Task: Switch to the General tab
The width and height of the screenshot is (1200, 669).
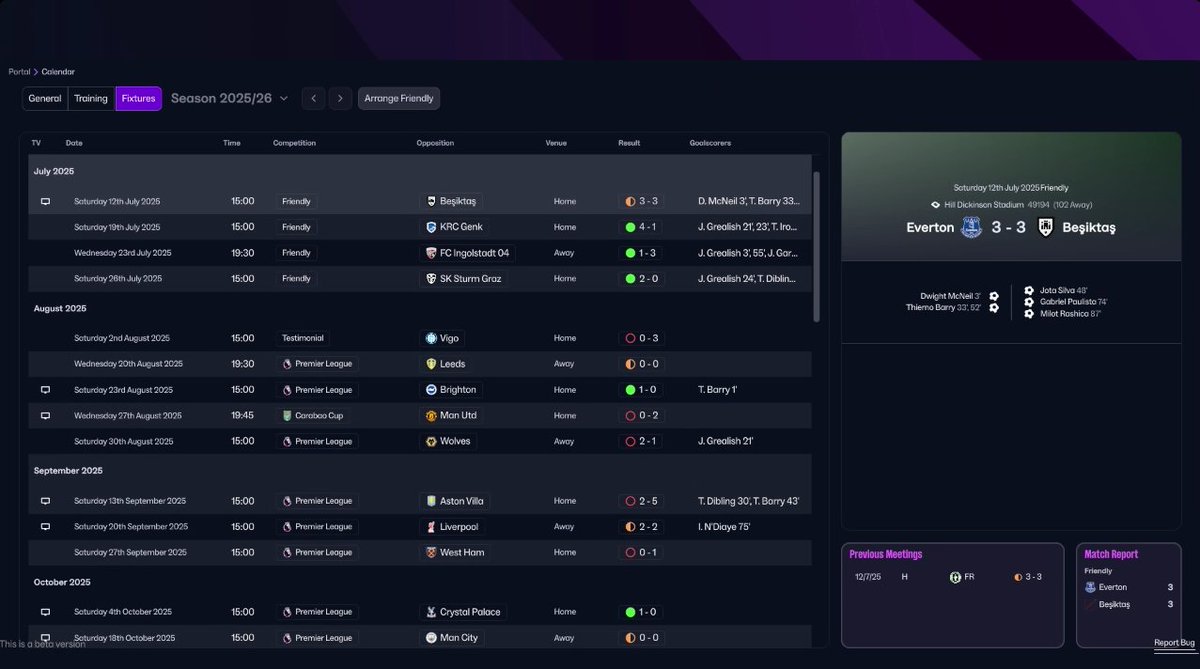Action: click(x=45, y=98)
